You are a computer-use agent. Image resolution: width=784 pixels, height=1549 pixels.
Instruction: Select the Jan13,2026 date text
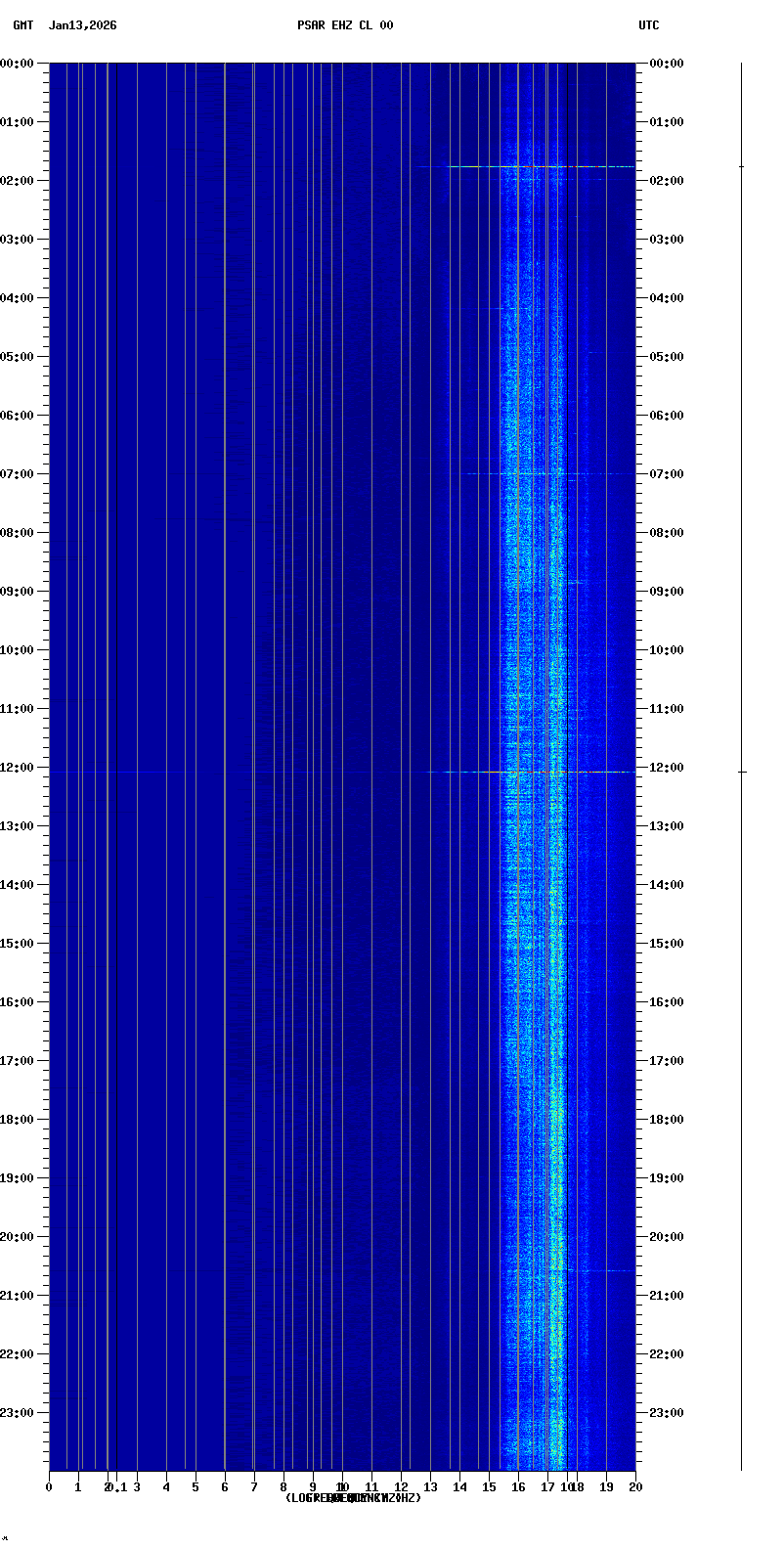coord(82,25)
